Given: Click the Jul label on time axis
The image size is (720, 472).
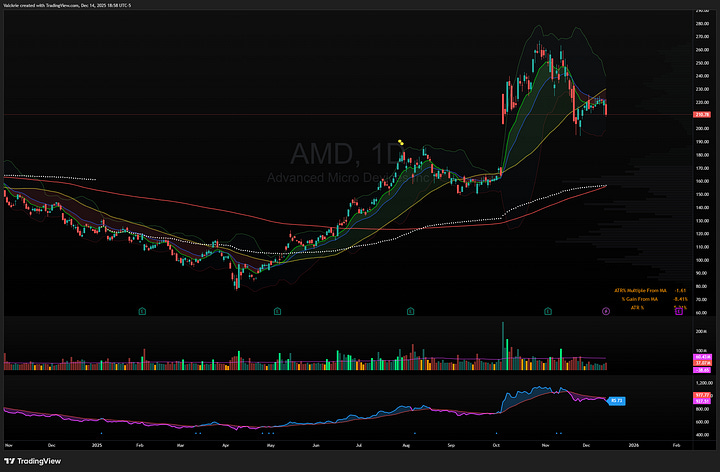Looking at the screenshot, I should click(359, 445).
